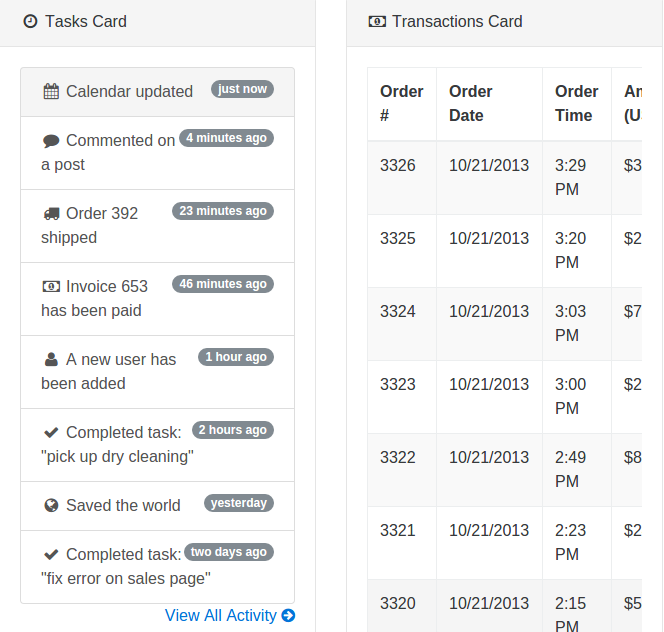Click the user icon for new user

51,360
